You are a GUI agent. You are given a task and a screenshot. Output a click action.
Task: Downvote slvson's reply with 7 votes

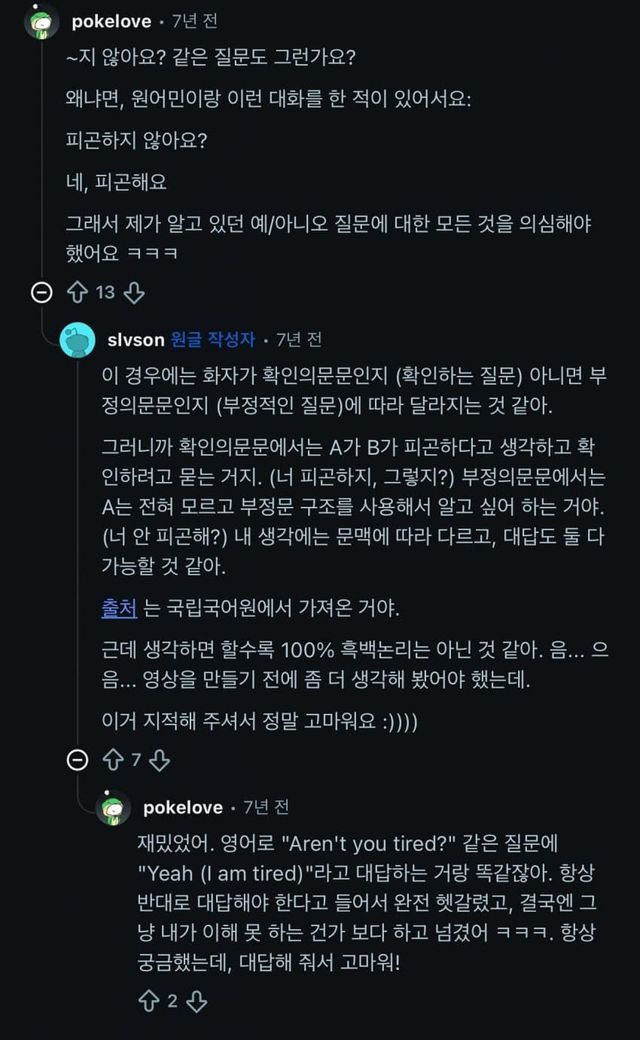[159, 760]
